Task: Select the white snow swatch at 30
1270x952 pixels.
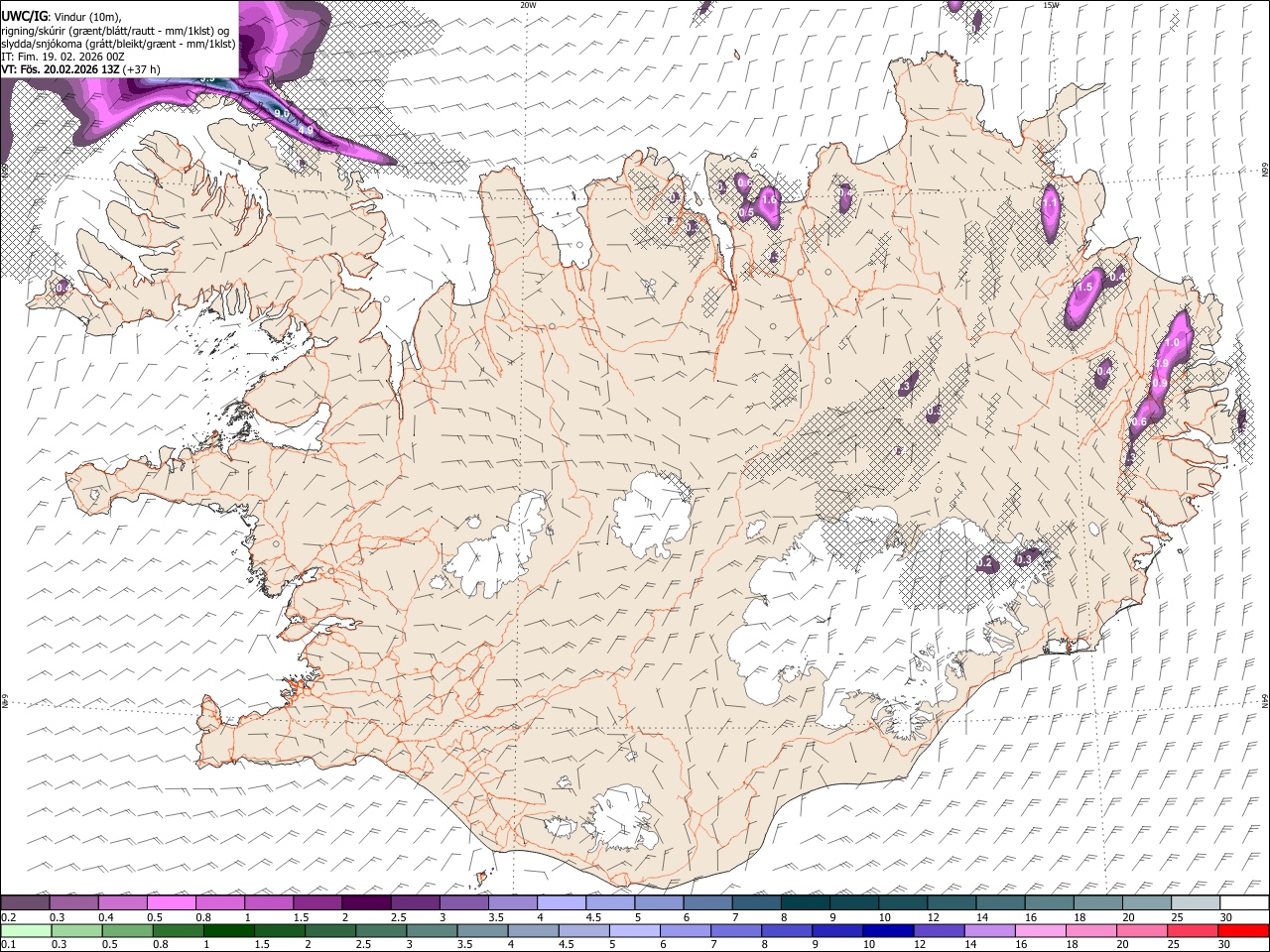Action: click(1245, 902)
